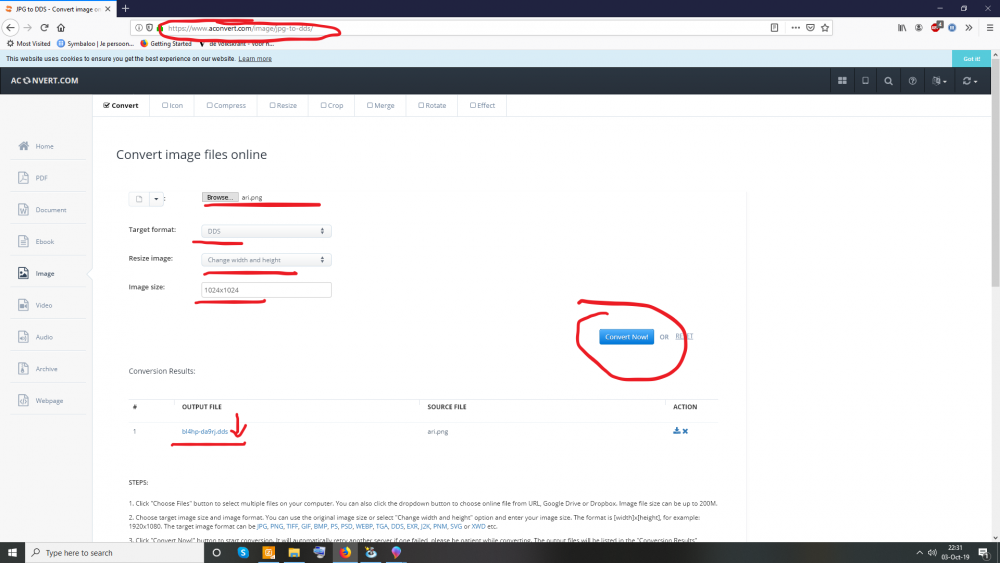This screenshot has width=1000, height=563.
Task: Open the Most Visited bookmarks folder
Action: pos(28,44)
